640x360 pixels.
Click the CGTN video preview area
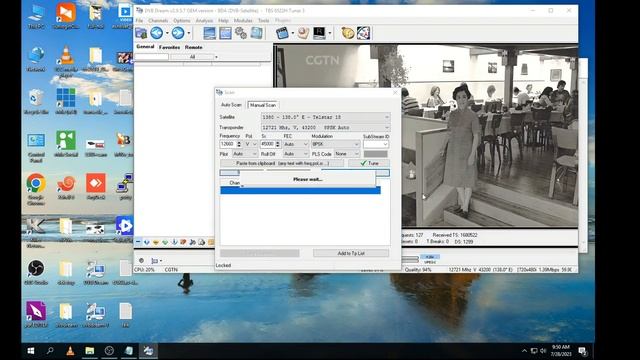click(427, 137)
